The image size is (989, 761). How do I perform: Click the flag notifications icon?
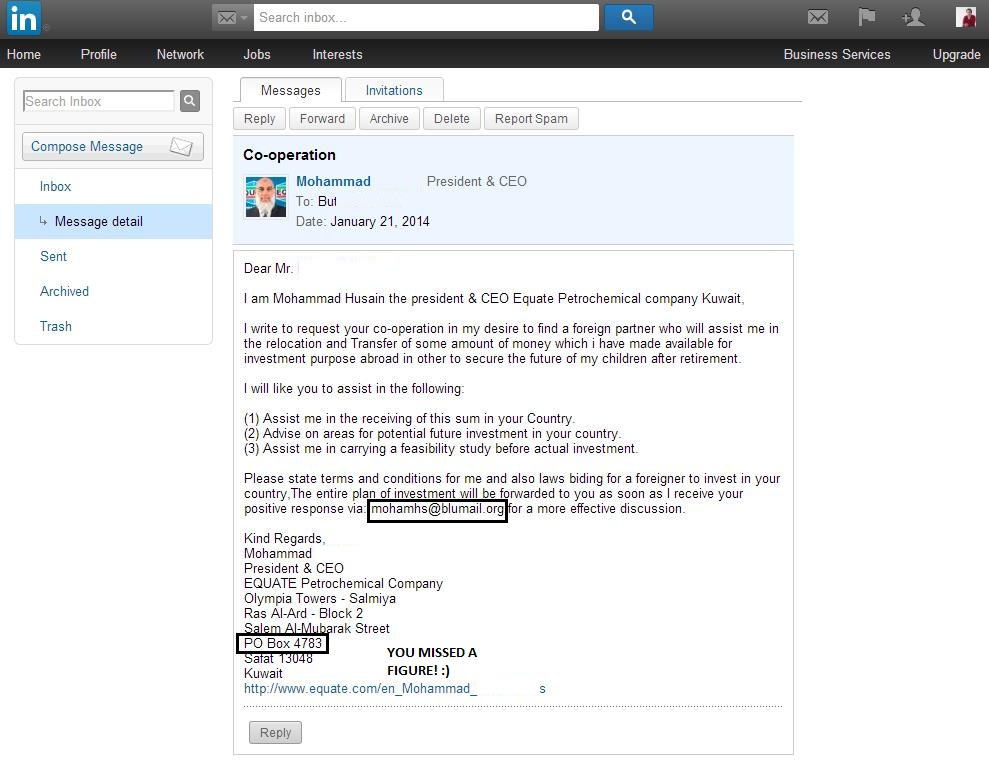(x=866, y=17)
